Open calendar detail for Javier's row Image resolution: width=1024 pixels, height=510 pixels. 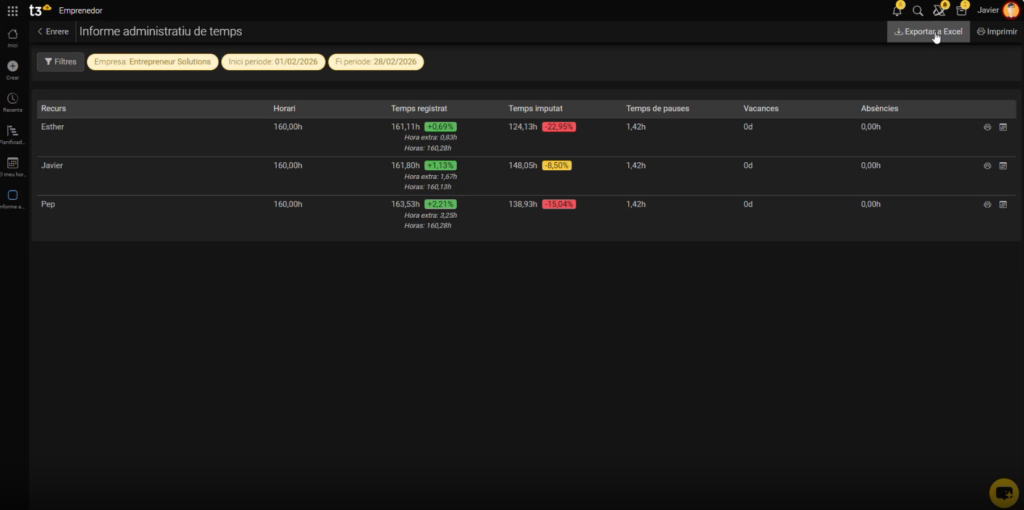coord(1003,166)
